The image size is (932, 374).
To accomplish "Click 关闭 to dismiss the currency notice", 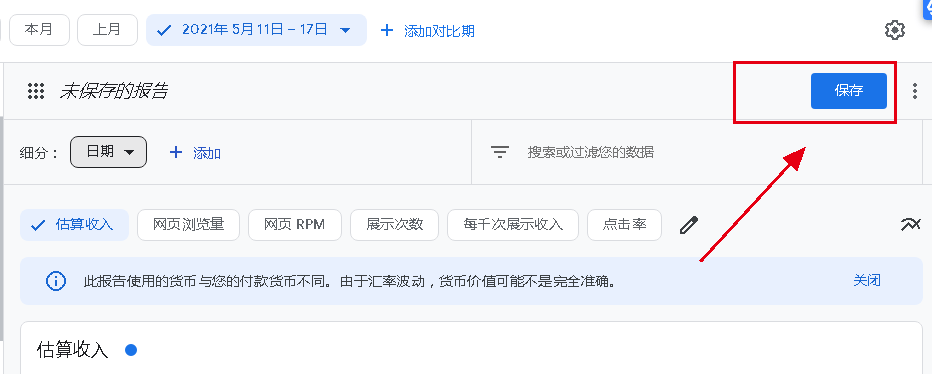I will [x=867, y=281].
